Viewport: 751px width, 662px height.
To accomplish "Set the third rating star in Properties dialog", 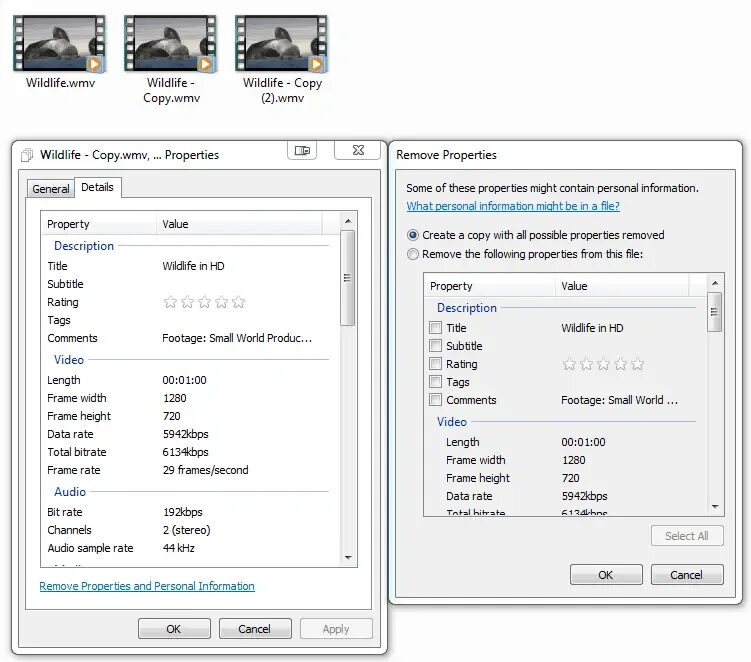I will coord(205,302).
